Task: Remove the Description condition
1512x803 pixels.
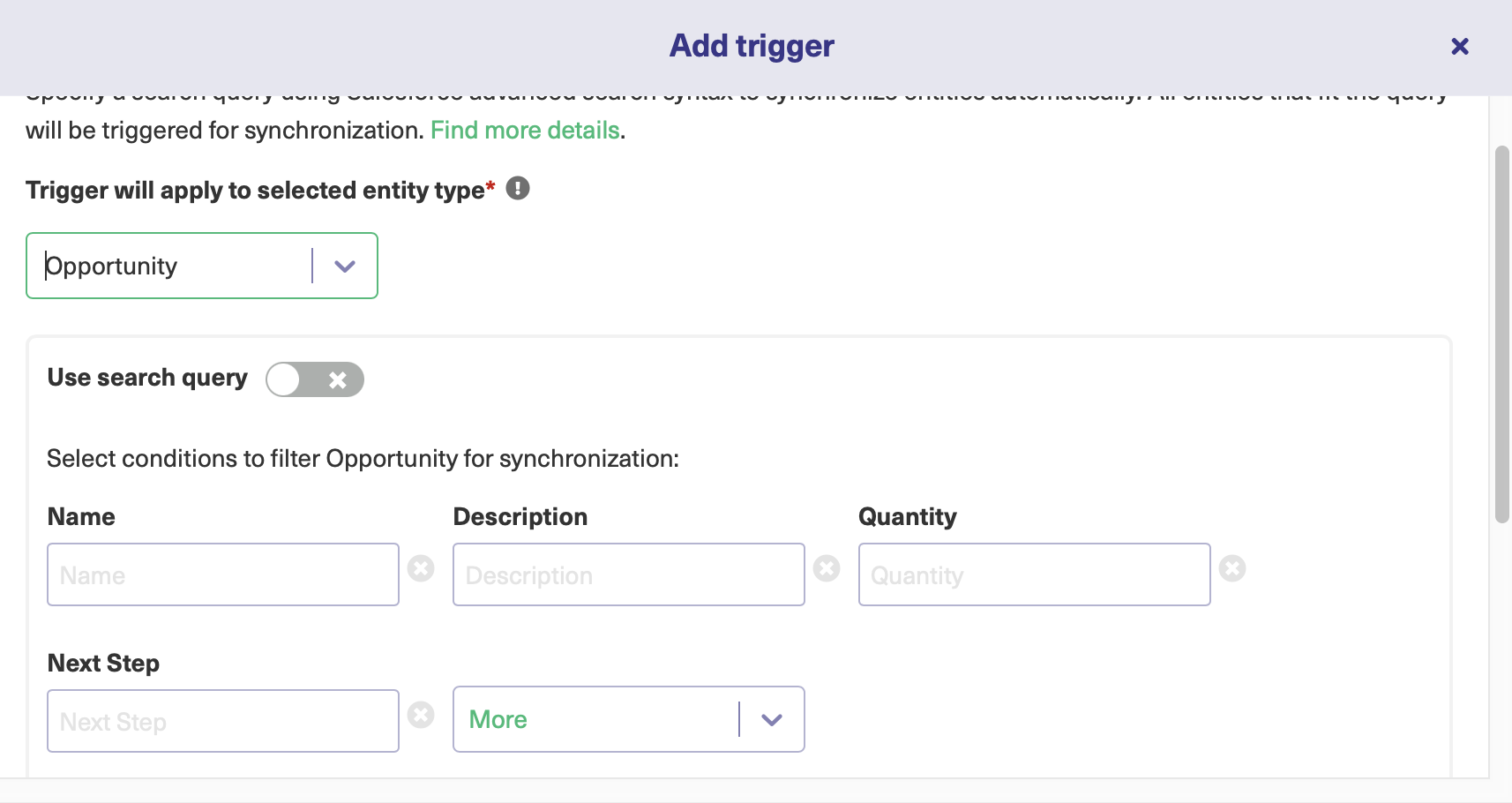Action: coord(827,568)
